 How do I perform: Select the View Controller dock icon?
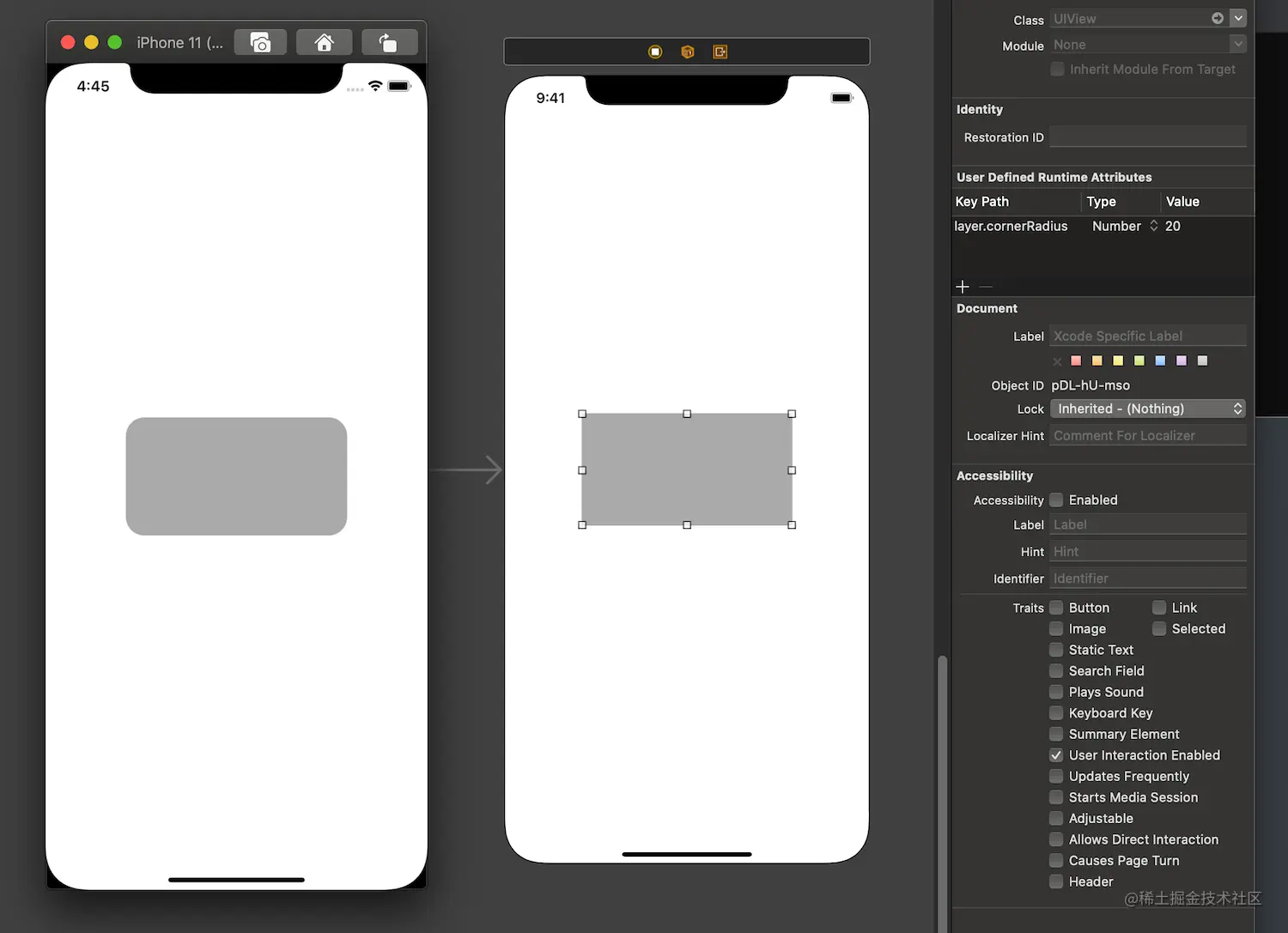655,51
